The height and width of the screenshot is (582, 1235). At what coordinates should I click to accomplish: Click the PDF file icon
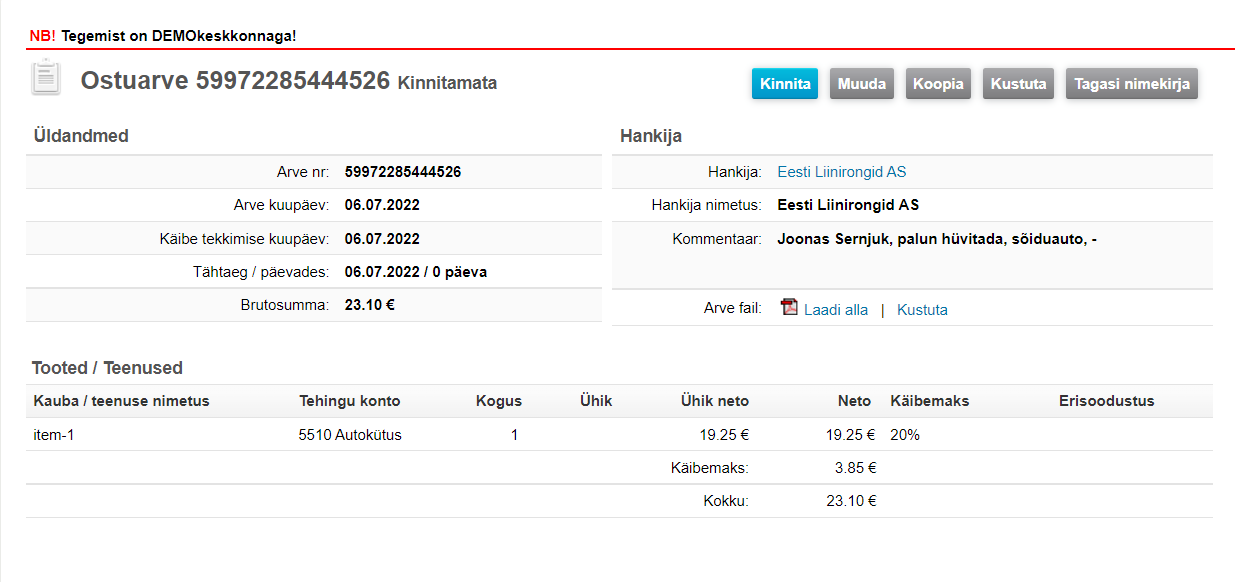point(790,308)
